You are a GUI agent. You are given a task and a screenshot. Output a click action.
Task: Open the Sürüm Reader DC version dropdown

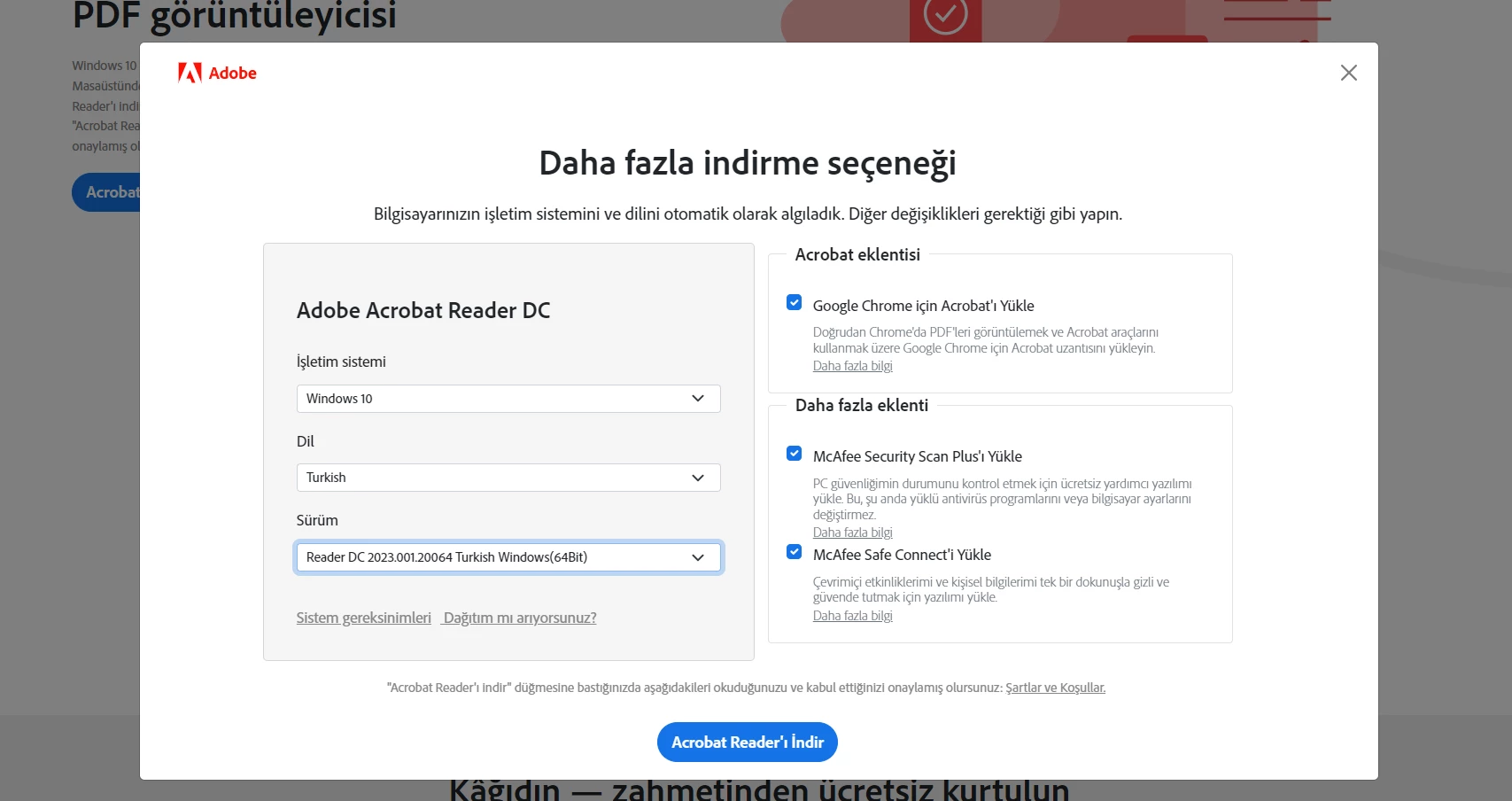(x=508, y=557)
